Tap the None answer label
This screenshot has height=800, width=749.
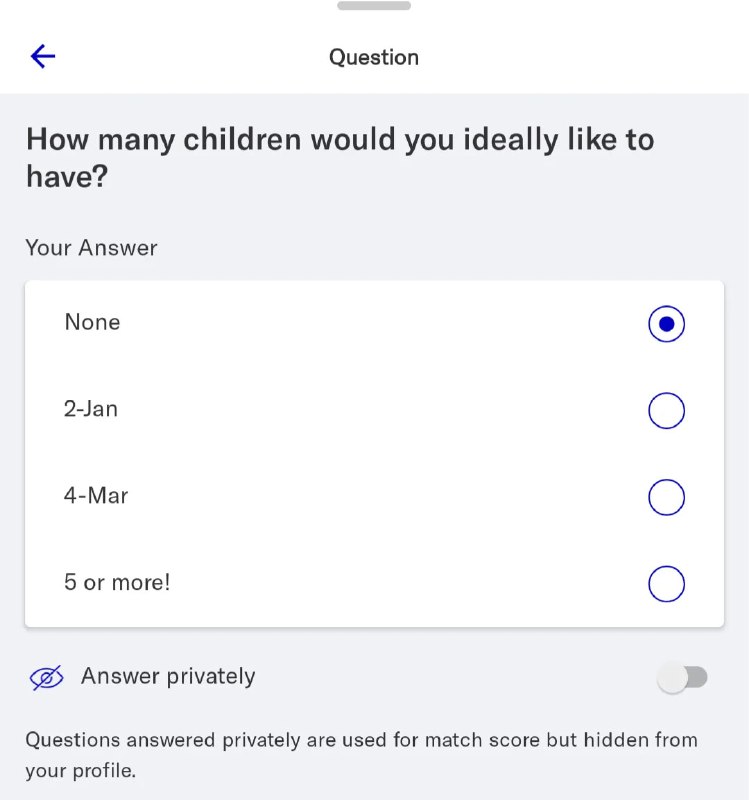click(x=92, y=322)
